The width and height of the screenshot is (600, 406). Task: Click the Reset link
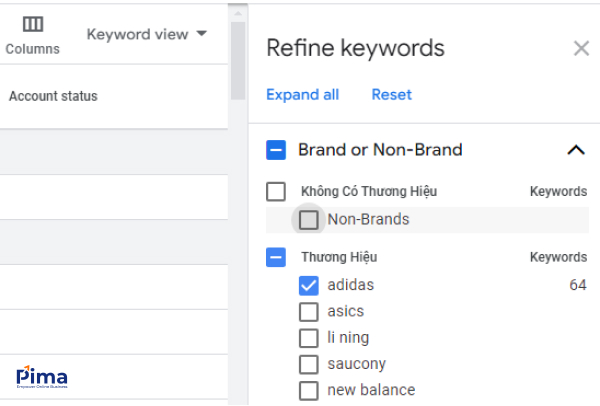[391, 95]
